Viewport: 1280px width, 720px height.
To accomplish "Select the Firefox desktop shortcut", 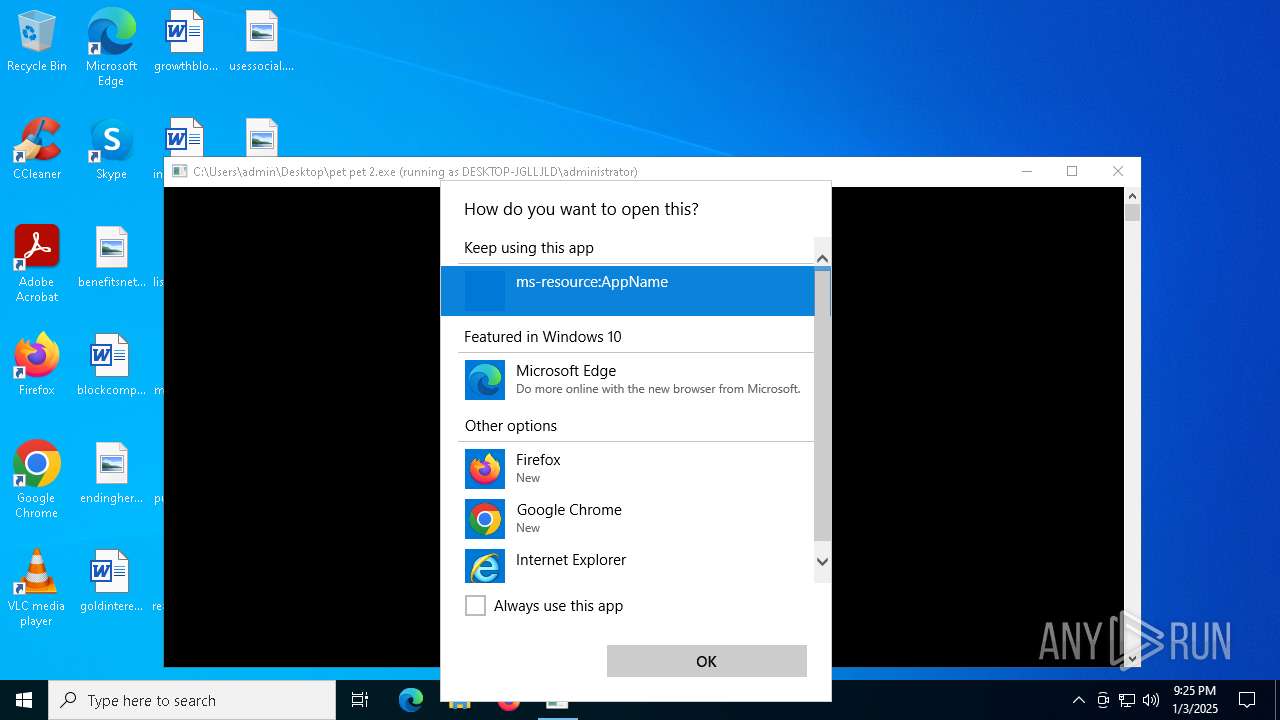I will tap(37, 365).
